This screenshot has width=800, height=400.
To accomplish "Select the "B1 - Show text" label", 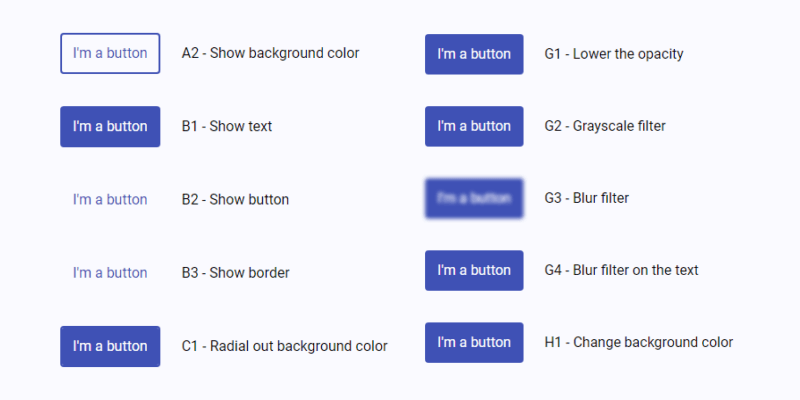I will pyautogui.click(x=227, y=126).
